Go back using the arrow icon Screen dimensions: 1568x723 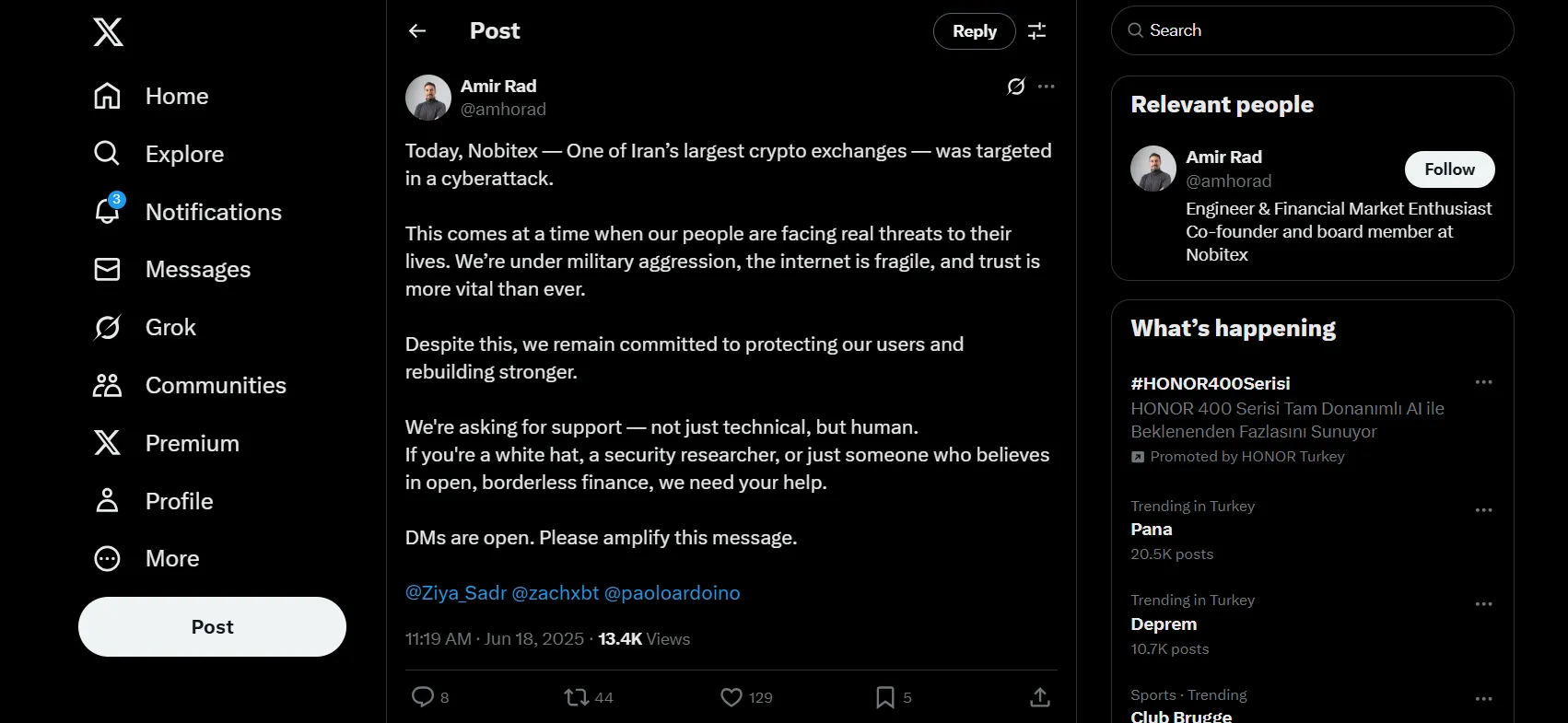(x=417, y=31)
